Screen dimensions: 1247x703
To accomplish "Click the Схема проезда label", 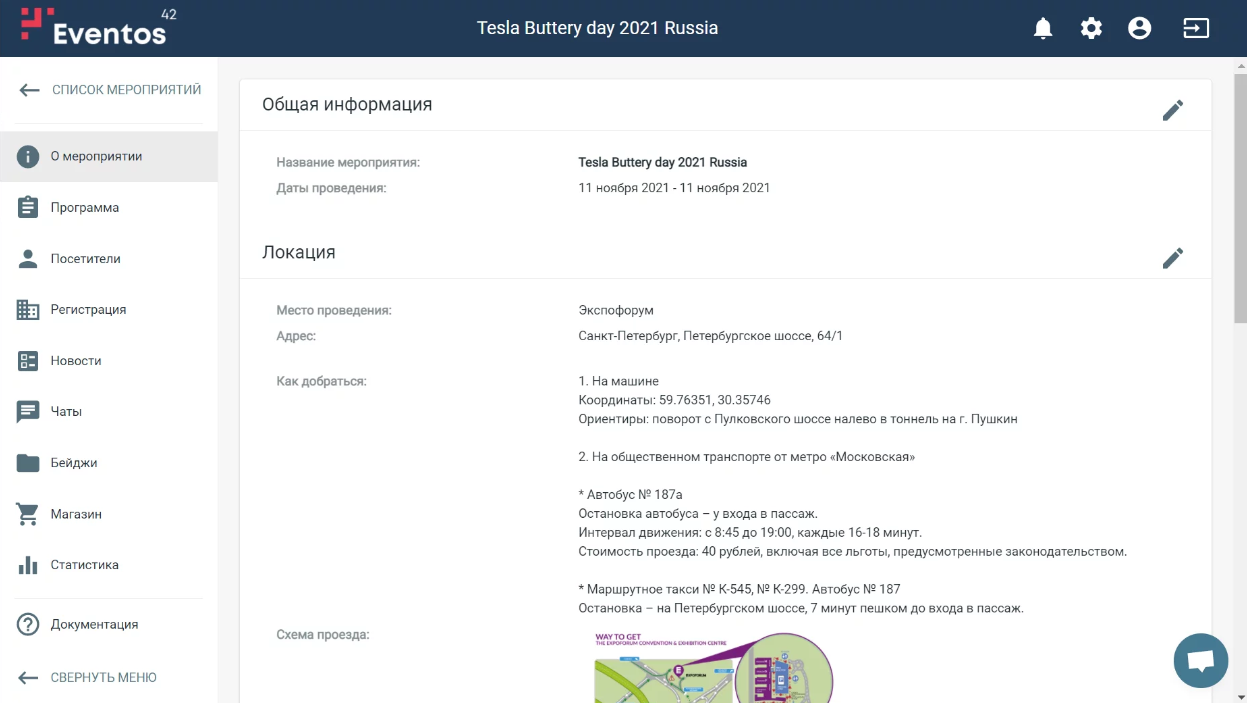I will click(323, 634).
